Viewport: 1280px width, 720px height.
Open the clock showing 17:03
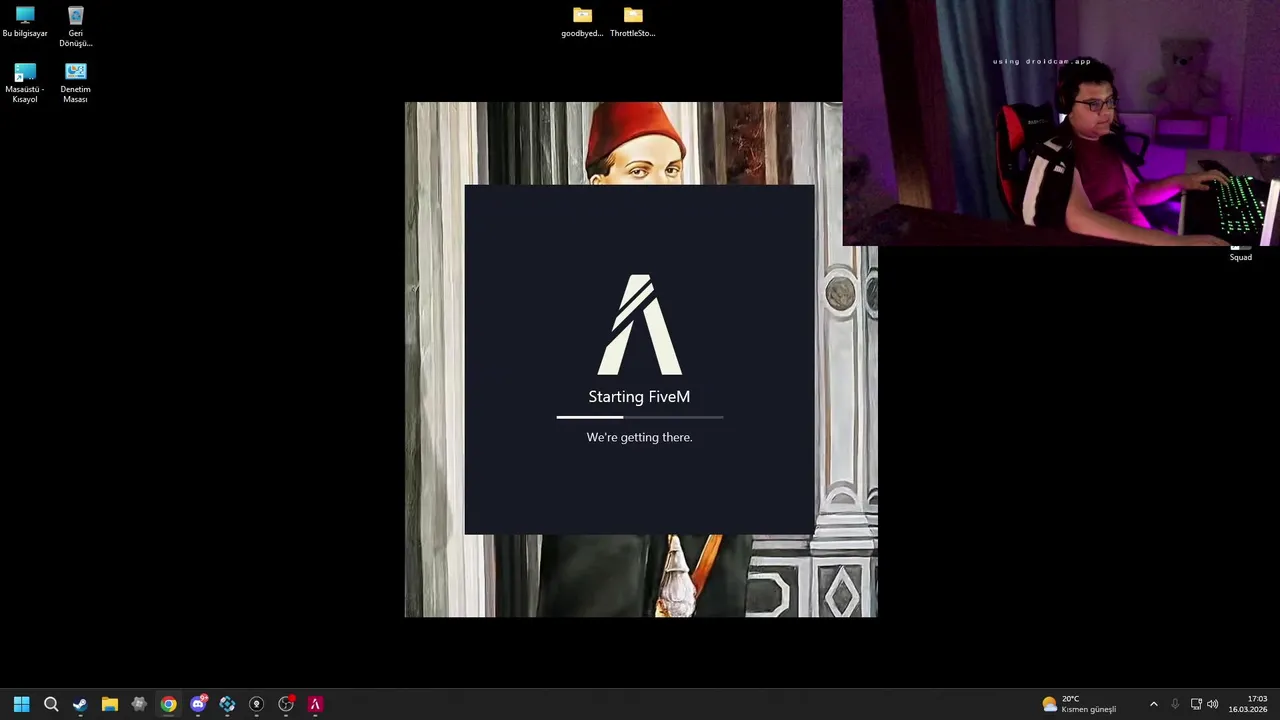coord(1248,704)
